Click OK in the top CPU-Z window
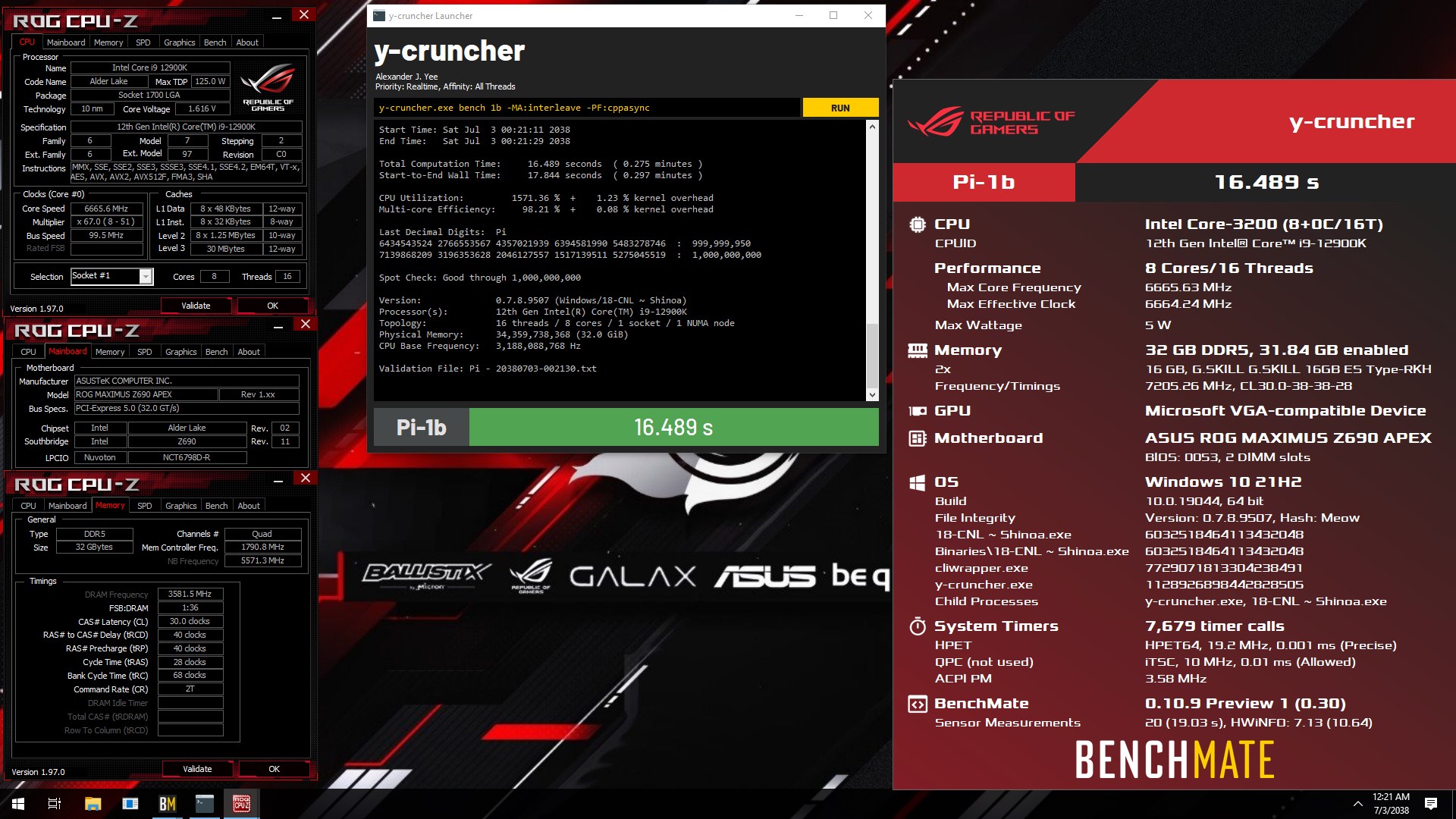Image resolution: width=1456 pixels, height=819 pixels. pos(273,306)
